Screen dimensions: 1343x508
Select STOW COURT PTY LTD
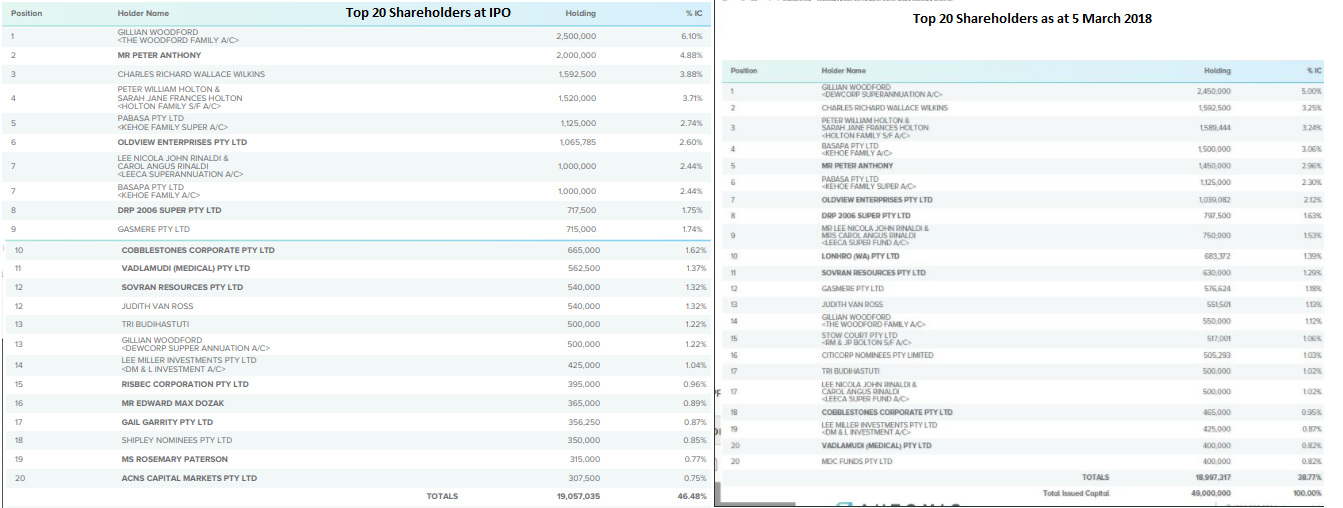867,339
